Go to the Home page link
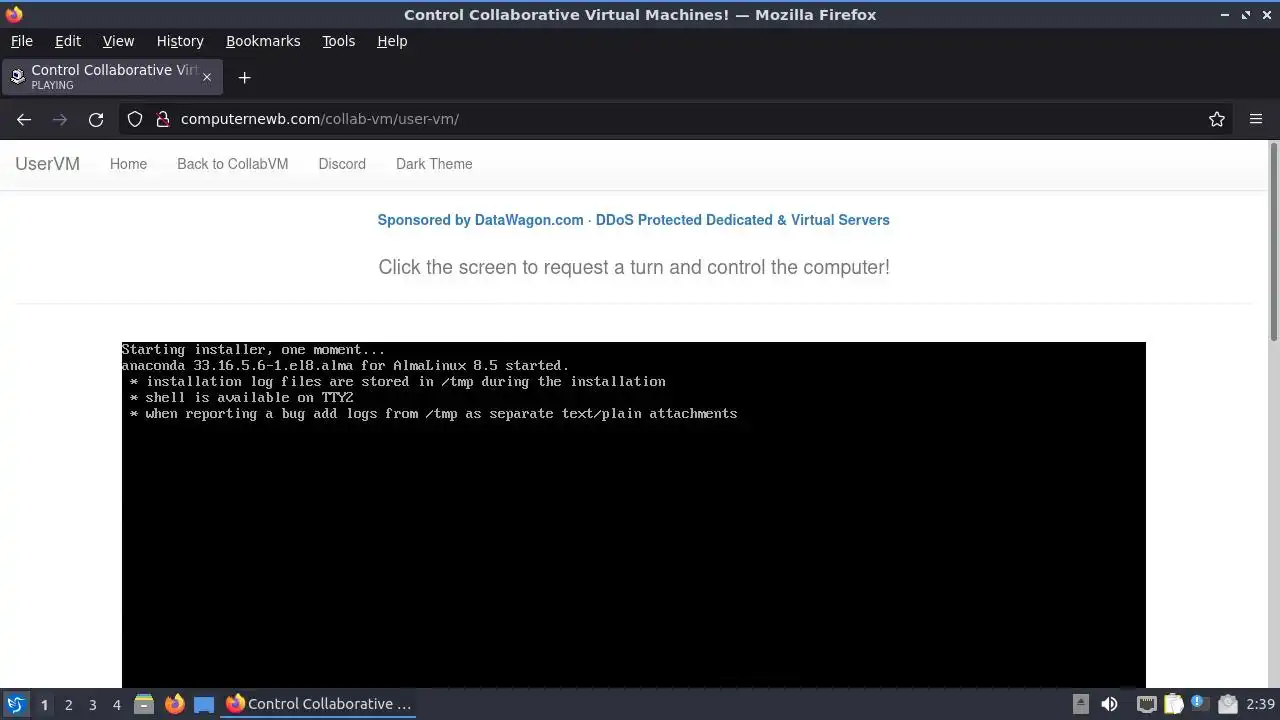The image size is (1280, 720). click(x=128, y=164)
